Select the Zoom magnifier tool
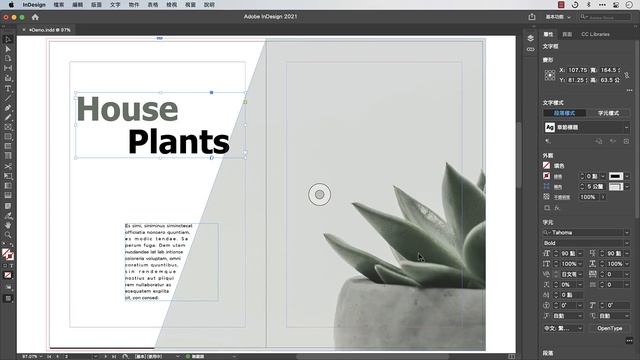640x360 pixels. (8, 235)
